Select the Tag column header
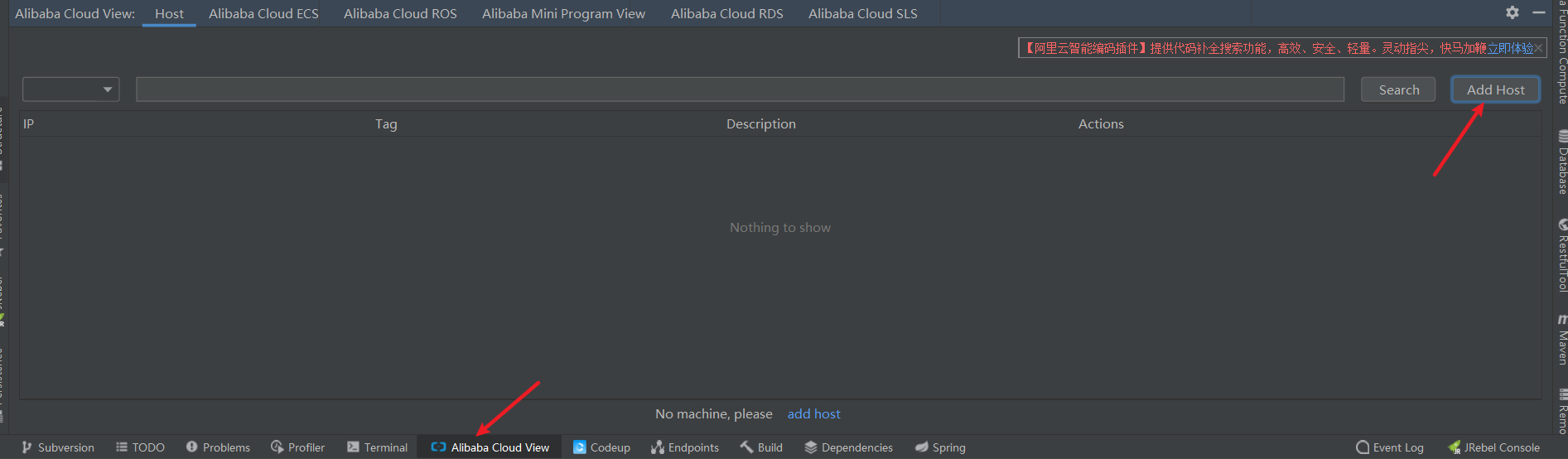 (386, 123)
